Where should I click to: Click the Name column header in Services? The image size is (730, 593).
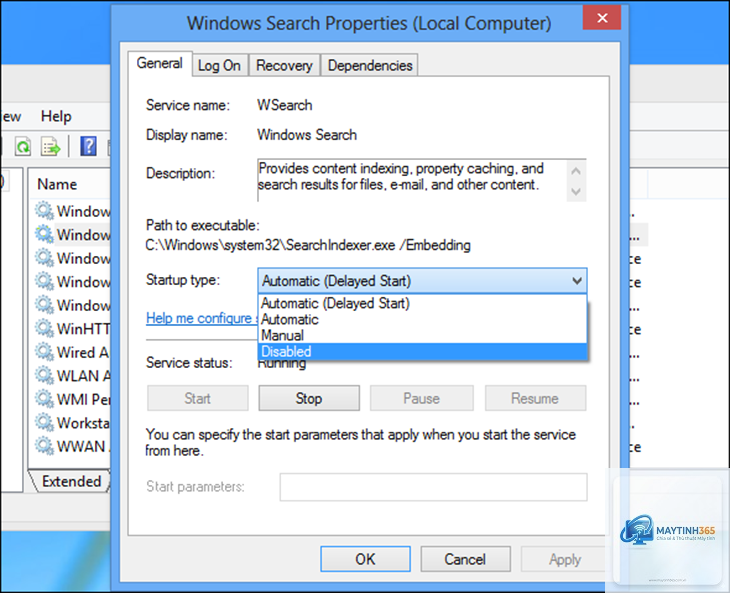pyautogui.click(x=57, y=184)
